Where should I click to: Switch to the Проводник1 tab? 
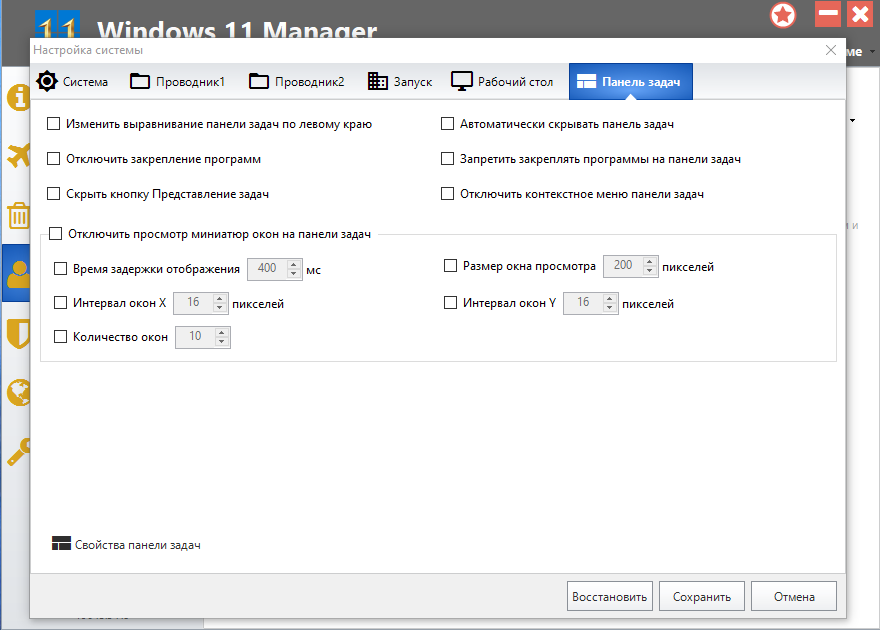(x=177, y=82)
